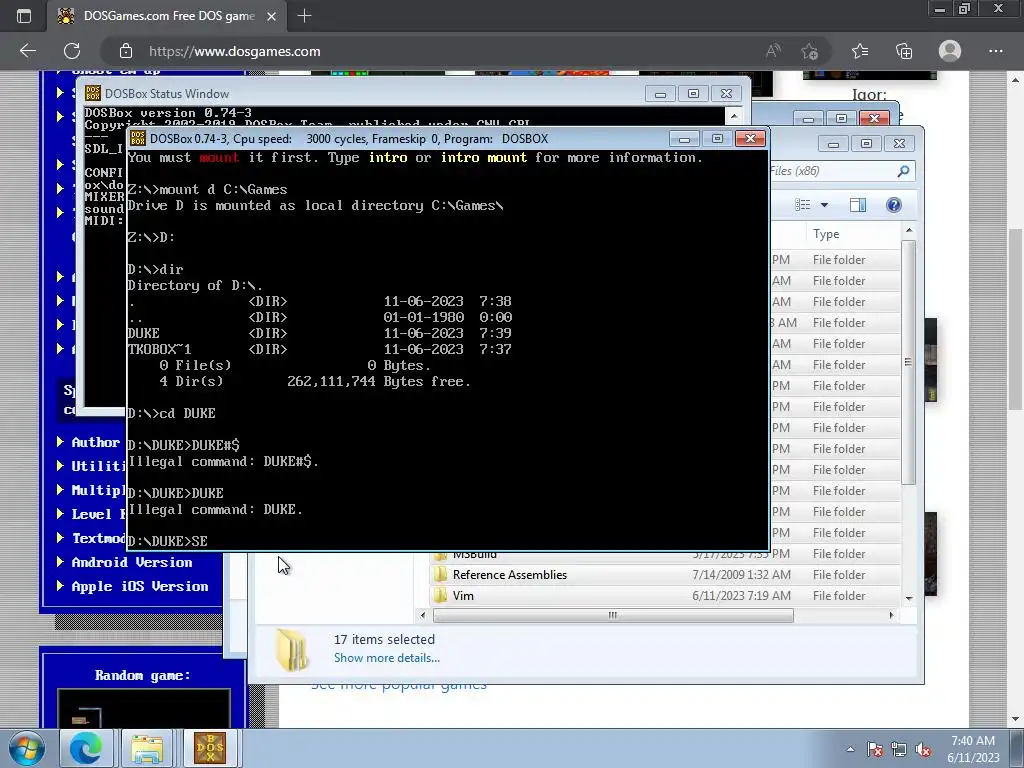
Task: Close the DOSGames.com tab
Action: [x=272, y=16]
